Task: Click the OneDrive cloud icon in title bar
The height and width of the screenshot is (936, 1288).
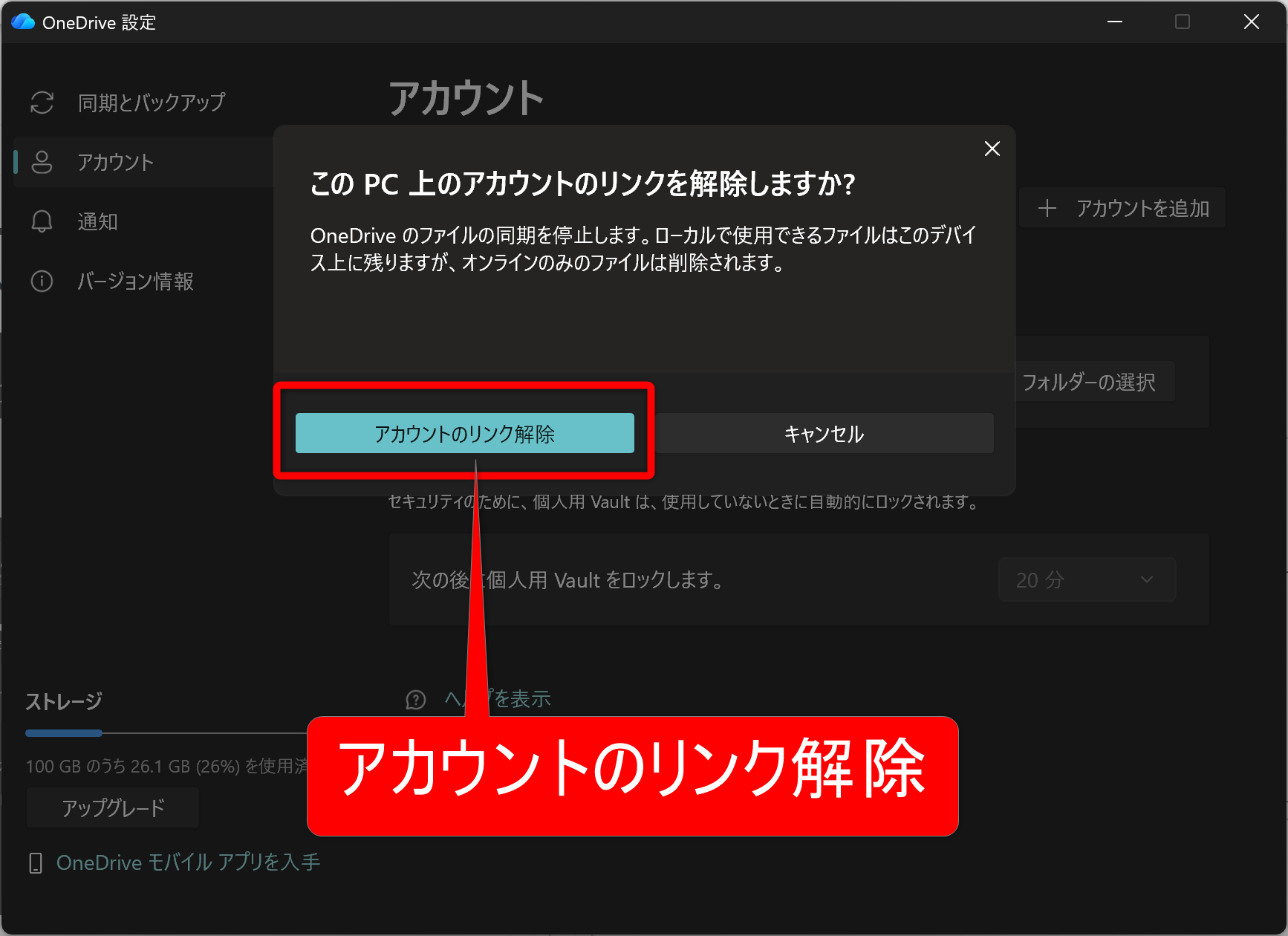Action: 23,22
